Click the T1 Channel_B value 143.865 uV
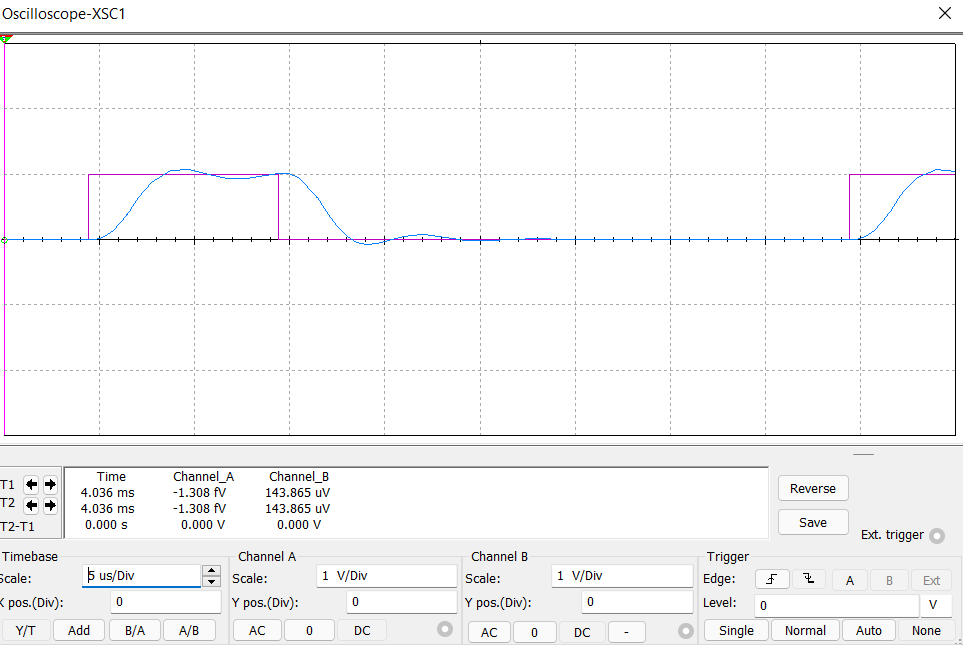The image size is (963, 645). [x=298, y=493]
